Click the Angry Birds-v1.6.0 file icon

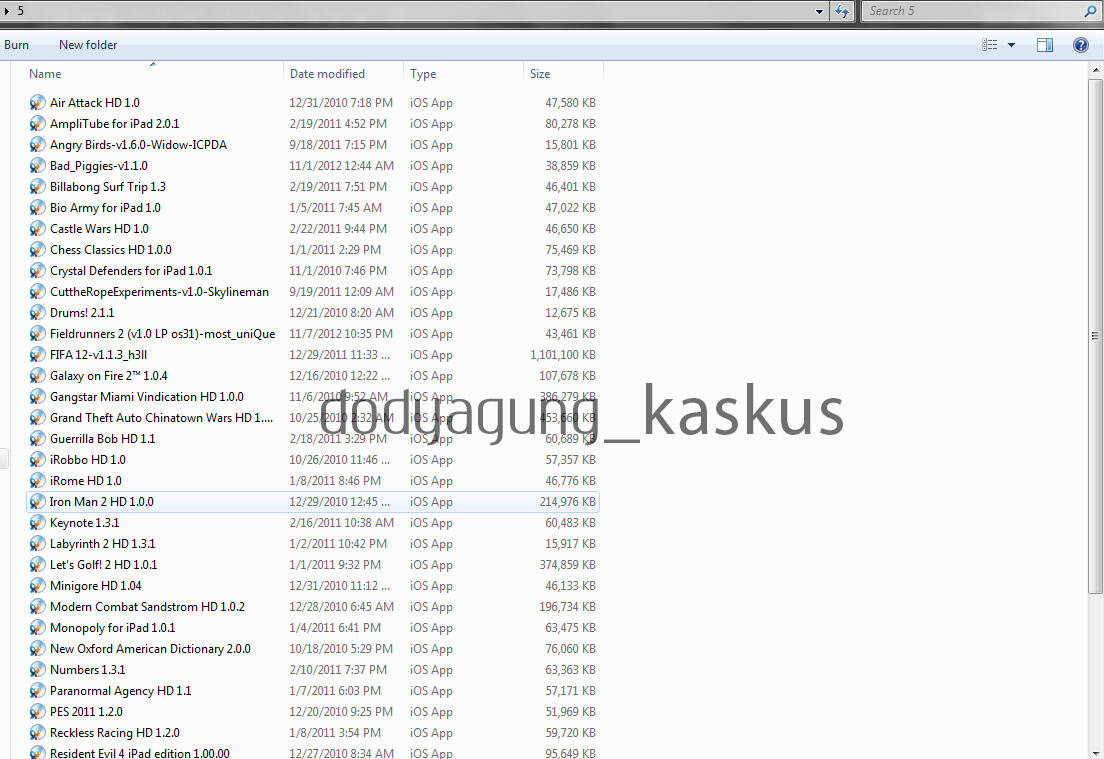(37, 145)
